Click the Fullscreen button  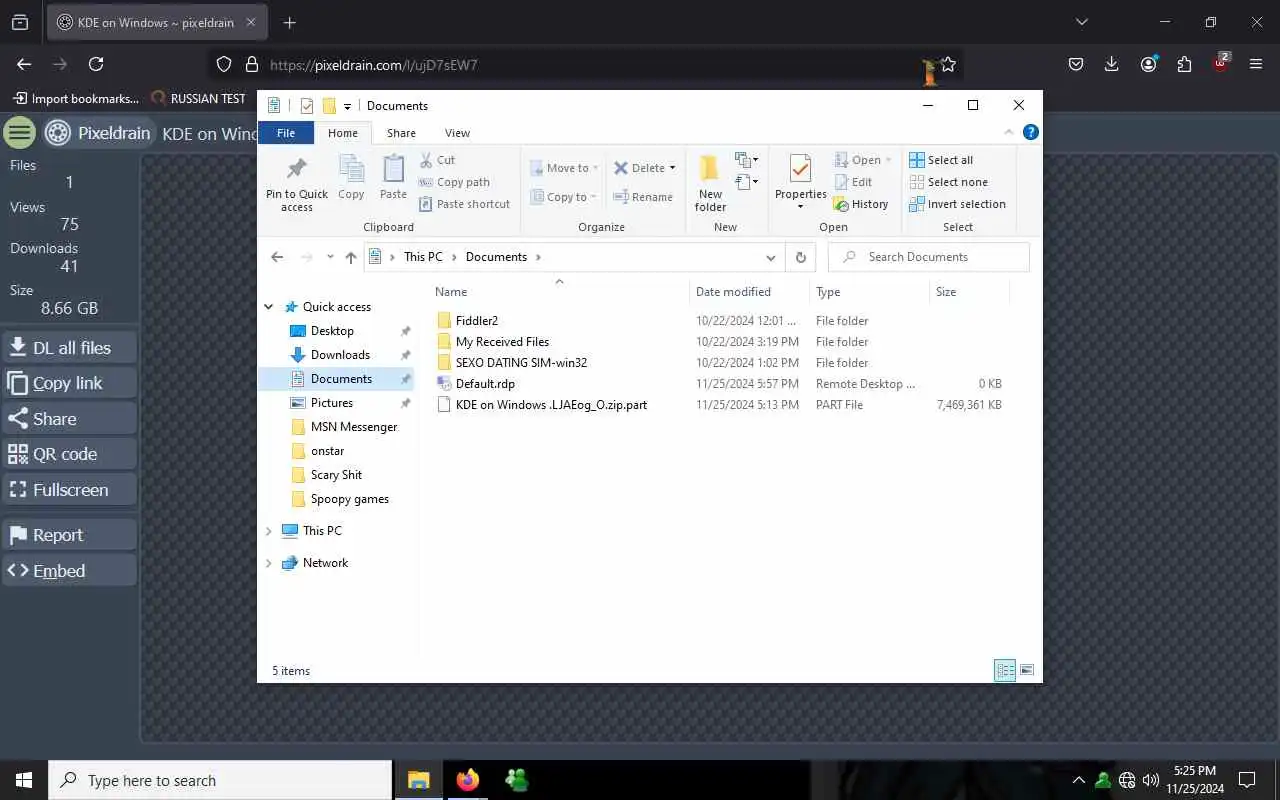coord(69,490)
